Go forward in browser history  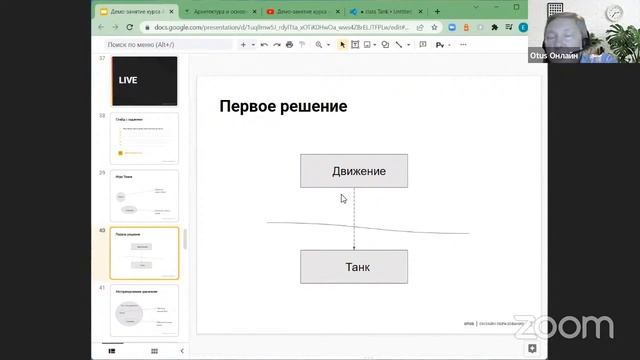click(x=115, y=27)
